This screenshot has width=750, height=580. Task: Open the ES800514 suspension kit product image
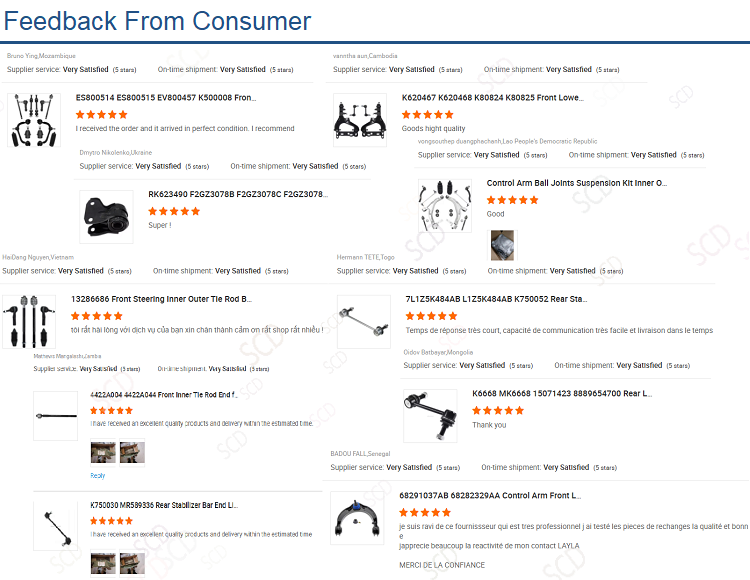pos(34,120)
